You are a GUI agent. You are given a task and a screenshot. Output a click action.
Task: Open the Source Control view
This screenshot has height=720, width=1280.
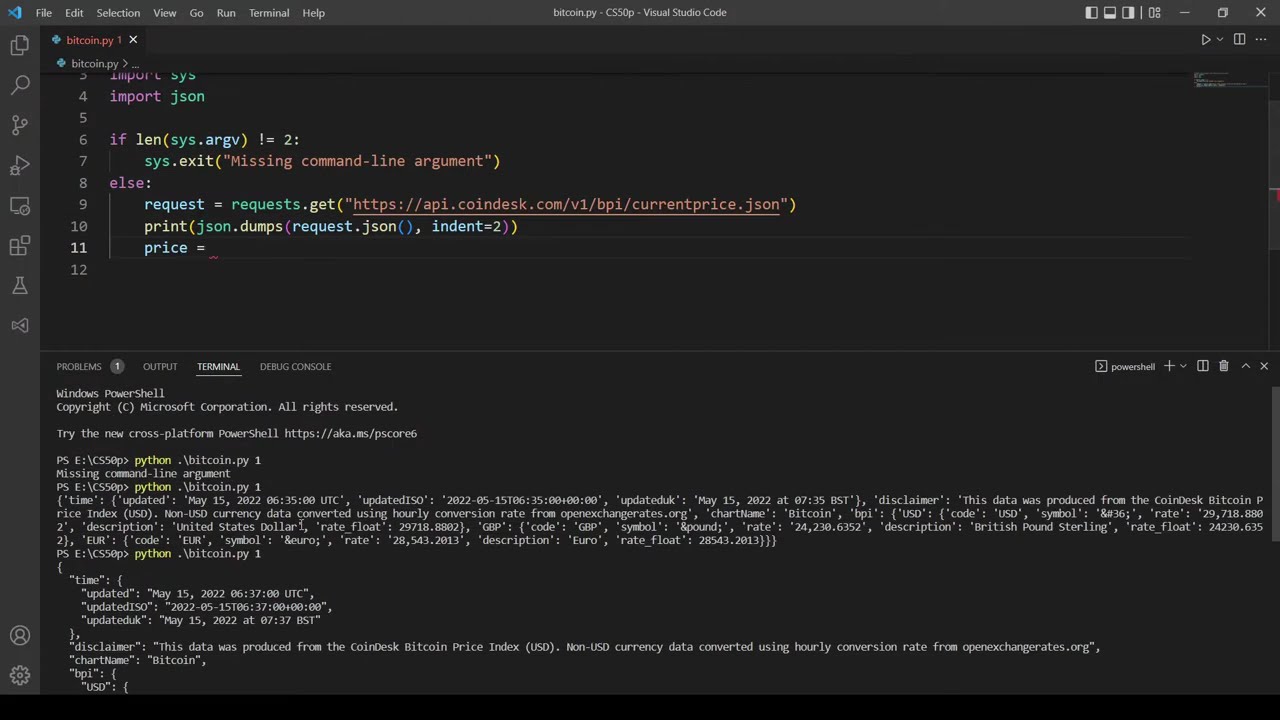pyautogui.click(x=20, y=125)
